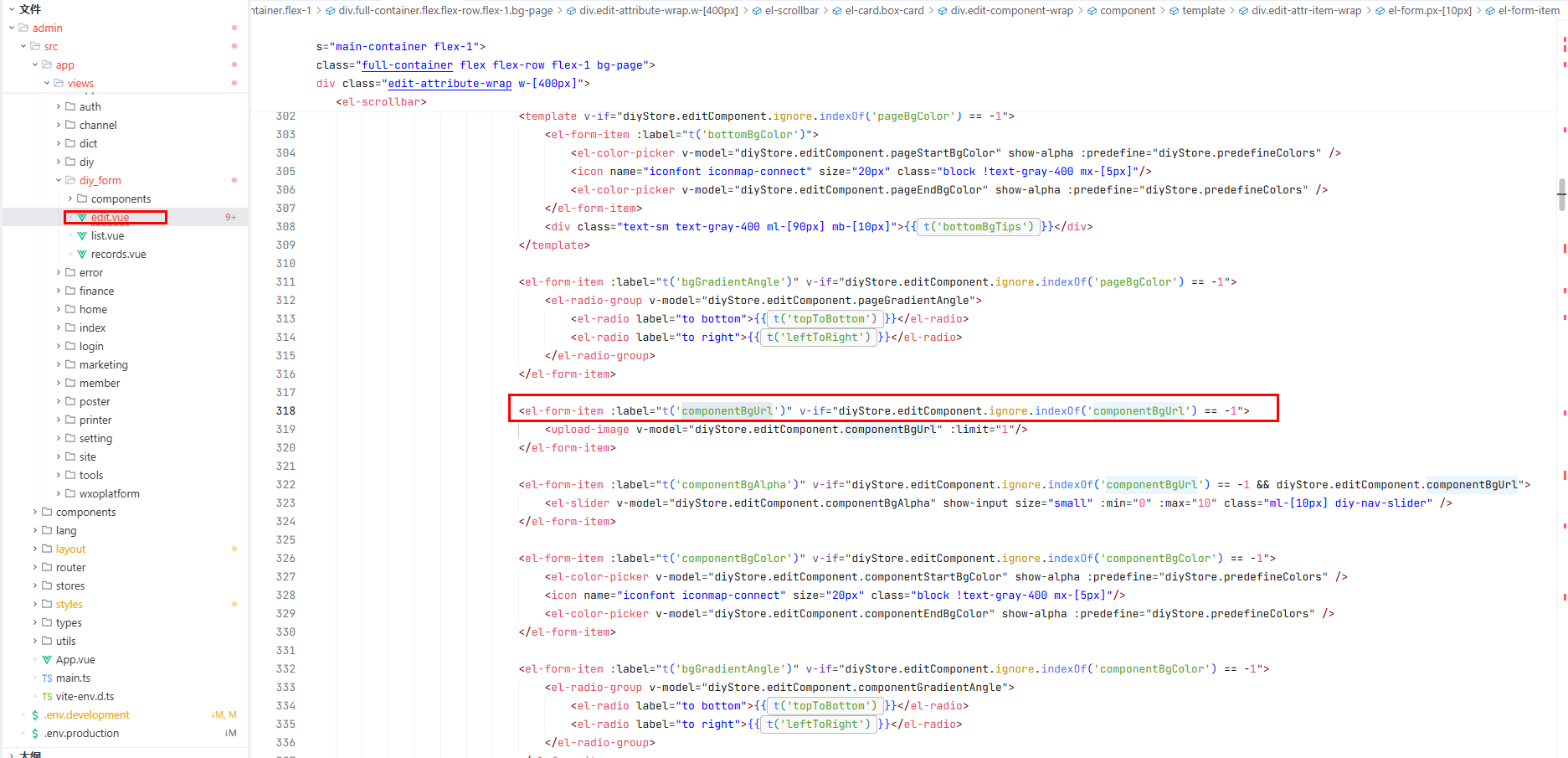Click the edit-attribute-wrap class link
1568x758 pixels.
coord(450,84)
